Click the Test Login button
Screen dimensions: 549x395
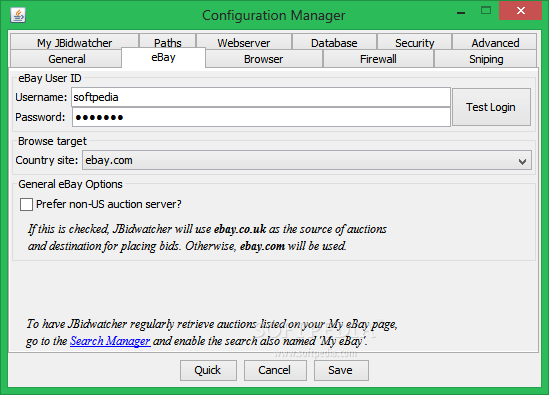pyautogui.click(x=491, y=107)
